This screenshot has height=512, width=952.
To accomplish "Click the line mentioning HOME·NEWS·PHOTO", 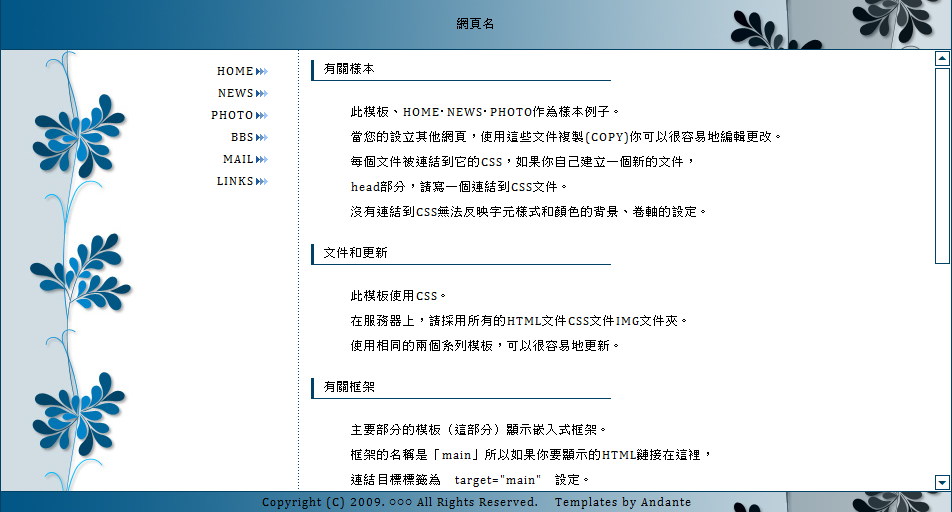I will pyautogui.click(x=484, y=112).
